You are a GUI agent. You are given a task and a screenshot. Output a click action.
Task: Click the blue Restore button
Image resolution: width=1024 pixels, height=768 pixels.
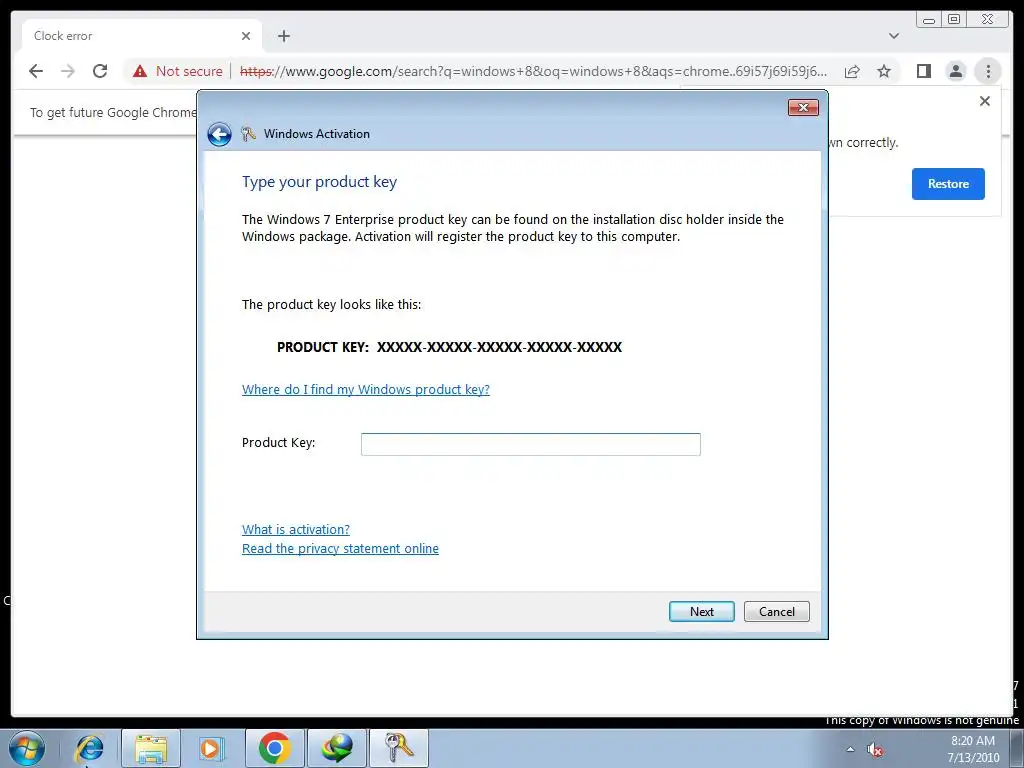tap(948, 184)
